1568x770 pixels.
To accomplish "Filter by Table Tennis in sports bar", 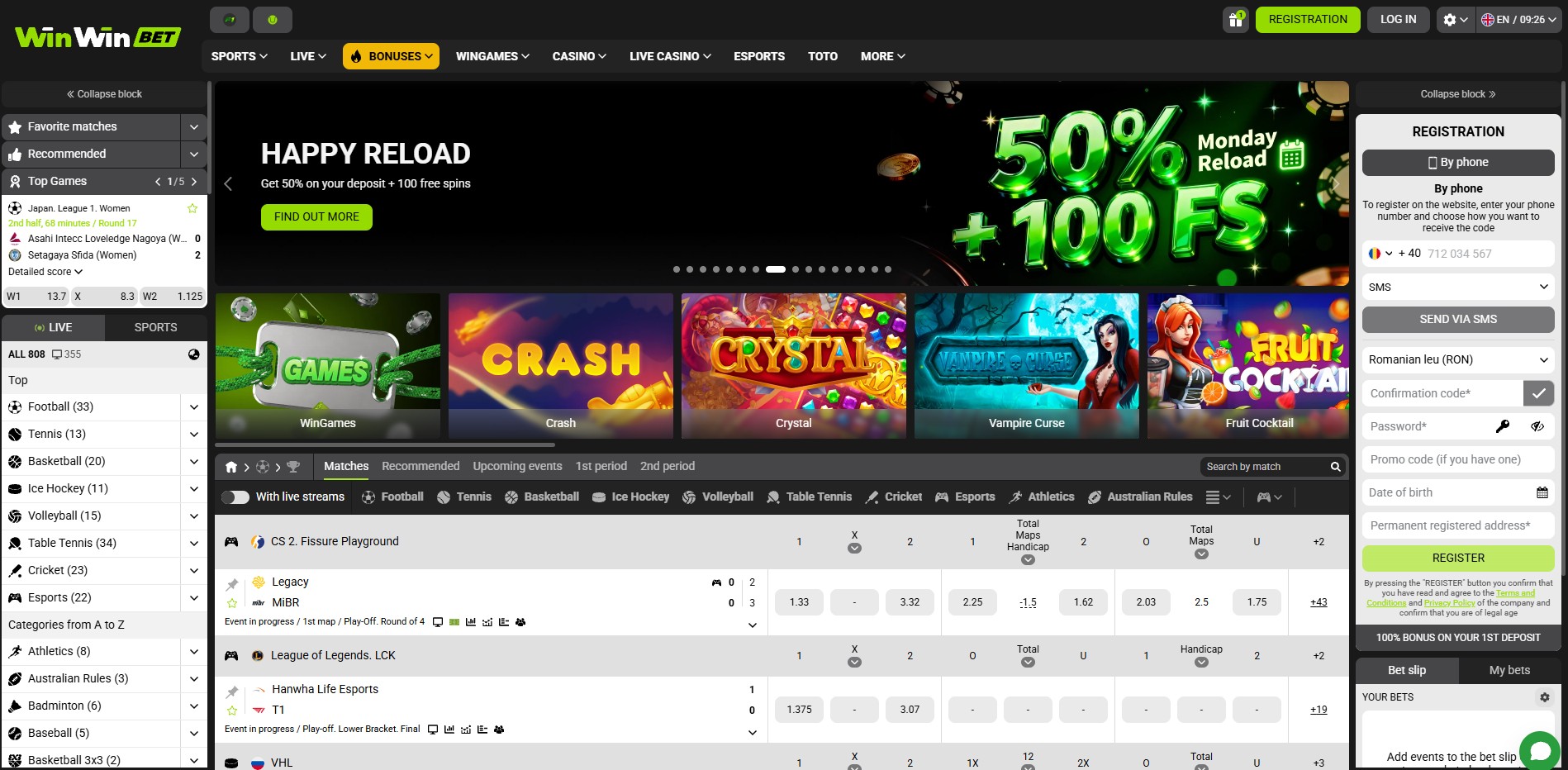I will (809, 497).
